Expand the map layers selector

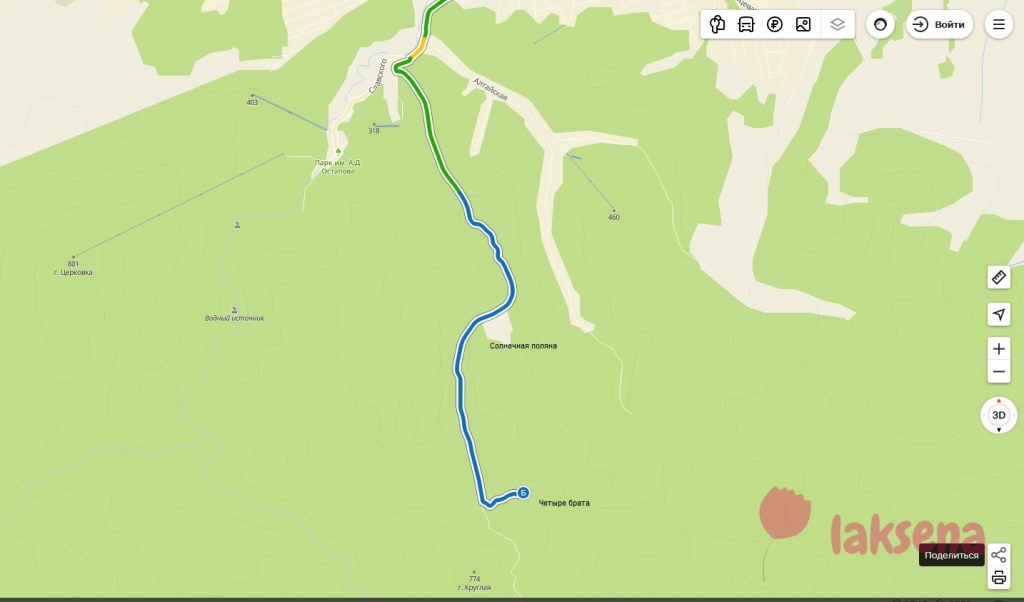coord(837,25)
